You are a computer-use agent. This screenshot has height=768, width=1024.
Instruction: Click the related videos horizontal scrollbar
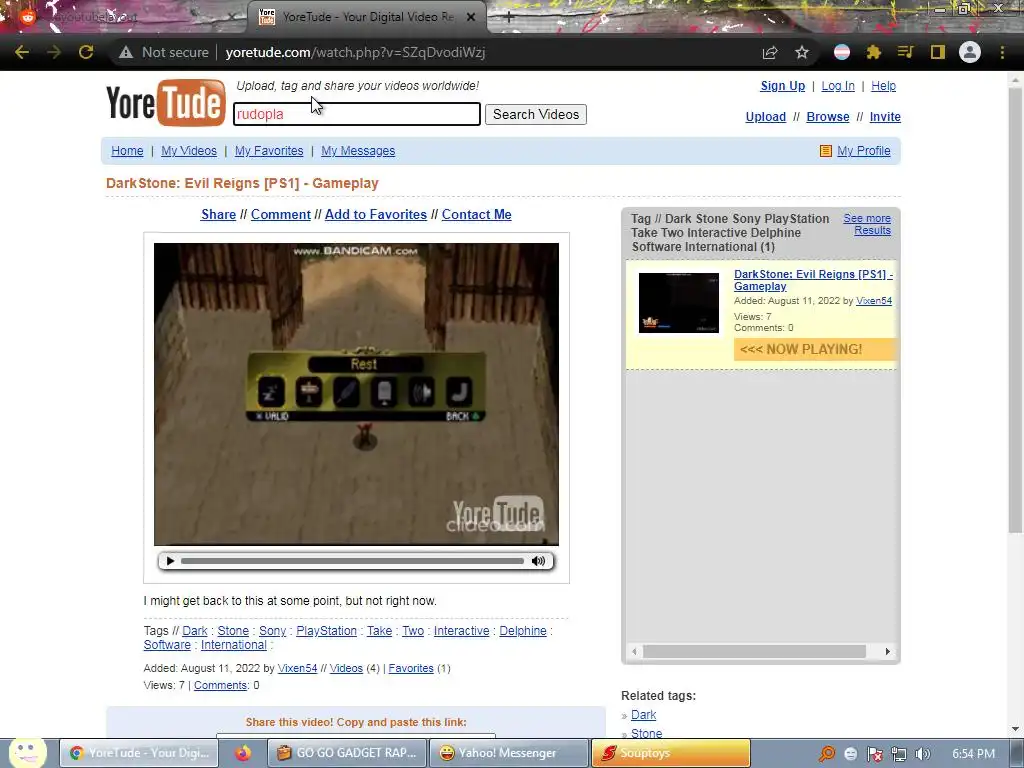coord(754,651)
